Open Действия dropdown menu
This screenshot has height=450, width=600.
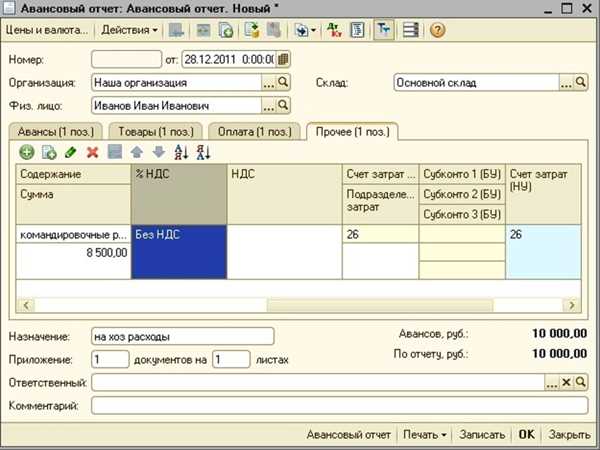tap(129, 30)
